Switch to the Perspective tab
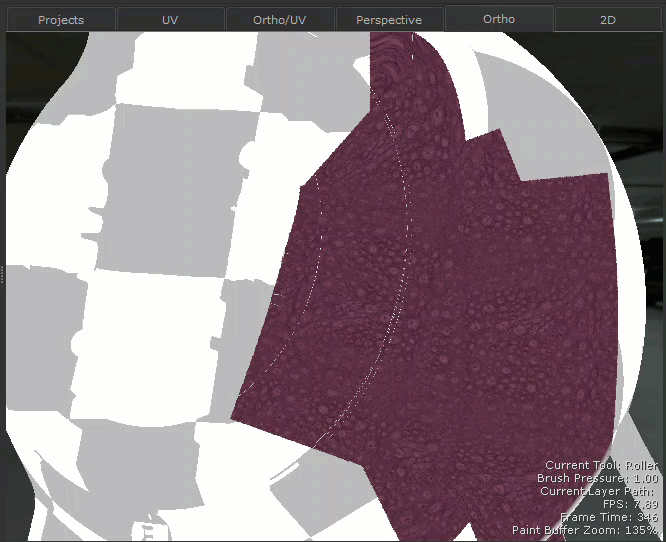The height and width of the screenshot is (542, 666). 388,20
